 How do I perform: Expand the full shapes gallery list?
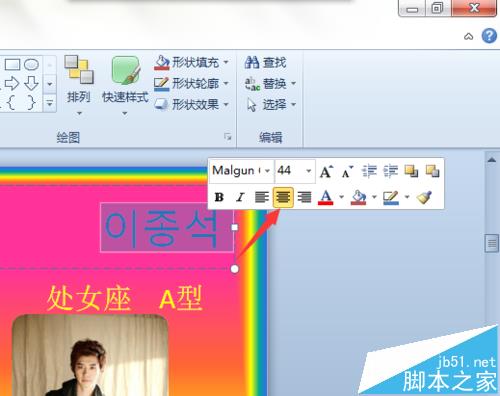tap(50, 103)
